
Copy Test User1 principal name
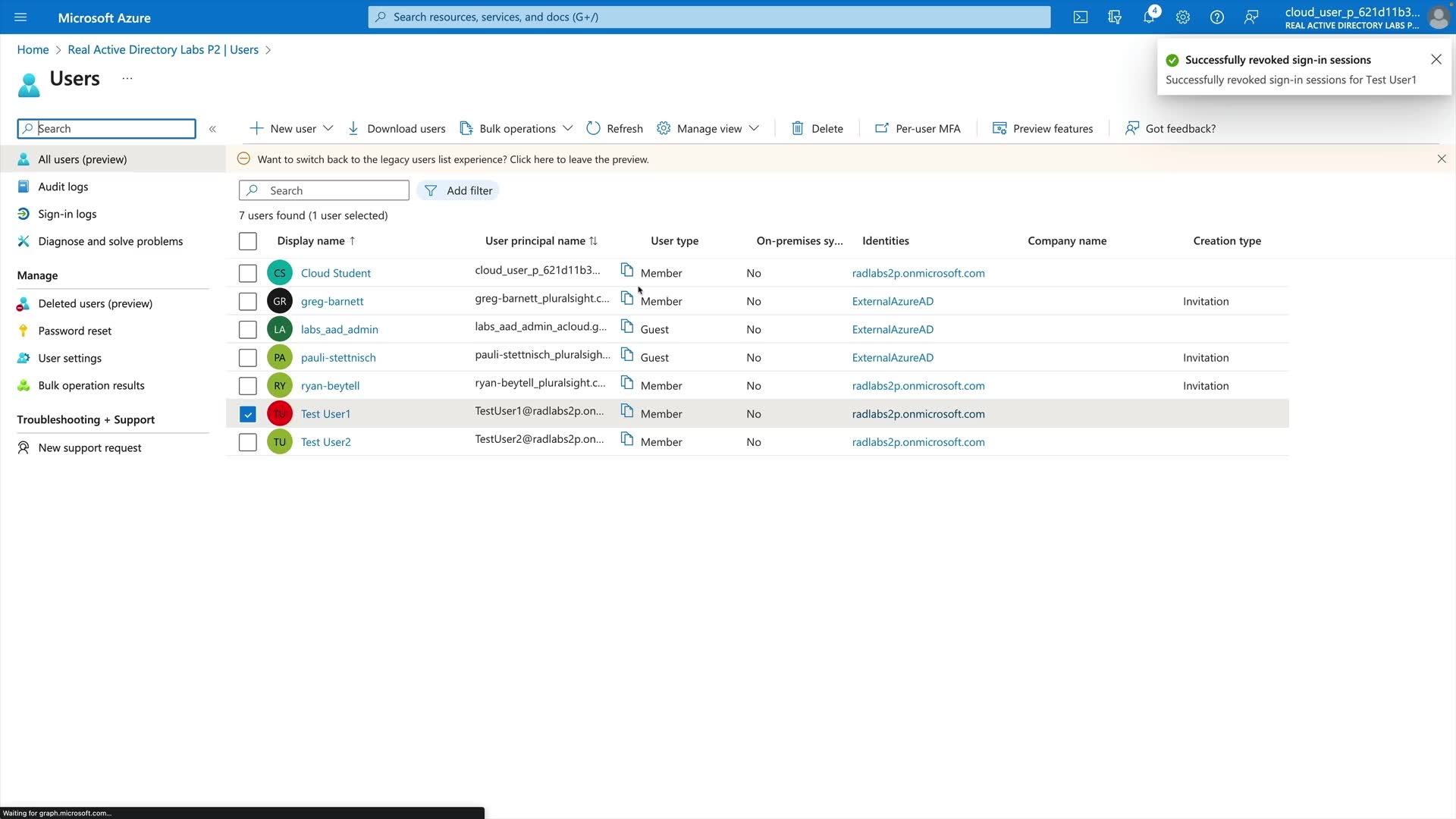pyautogui.click(x=627, y=411)
